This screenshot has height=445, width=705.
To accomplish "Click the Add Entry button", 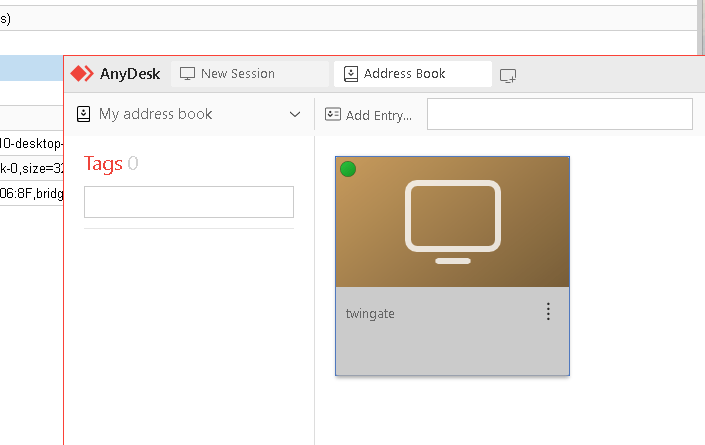I will click(x=368, y=115).
